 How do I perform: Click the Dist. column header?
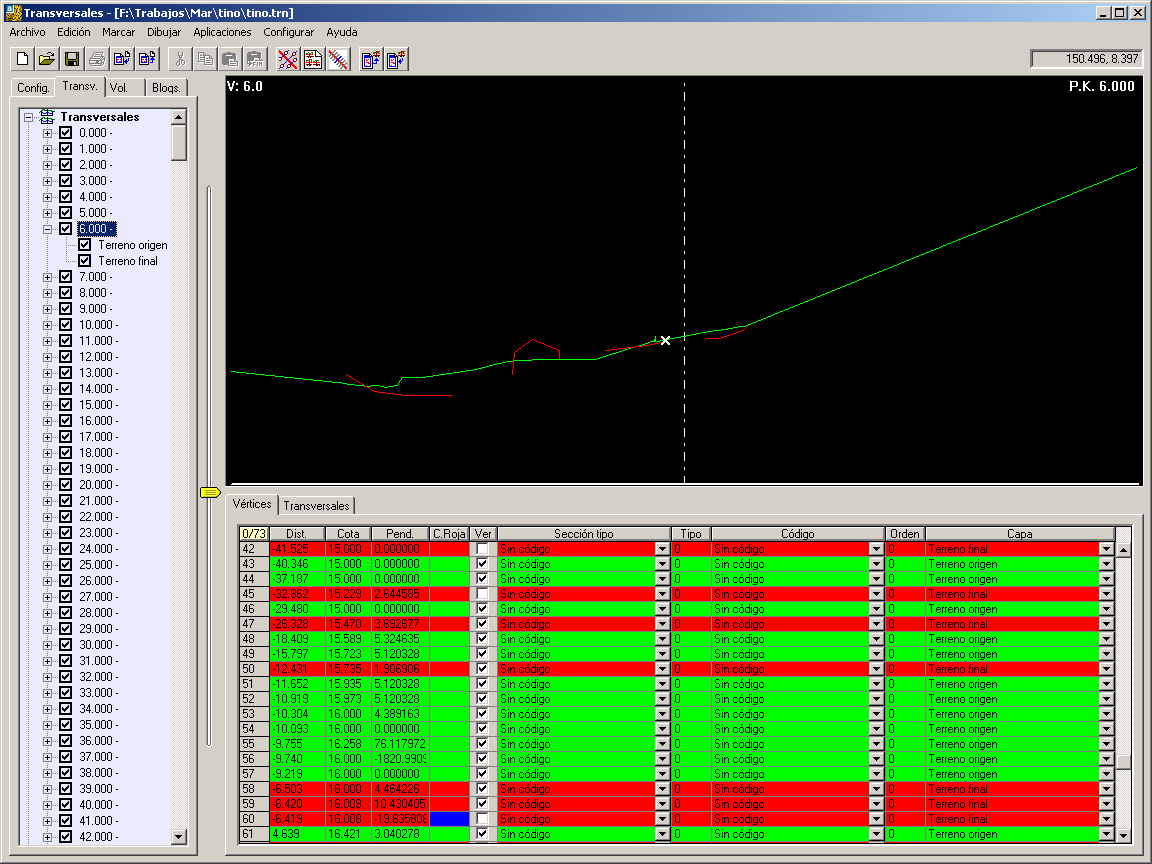pos(297,534)
